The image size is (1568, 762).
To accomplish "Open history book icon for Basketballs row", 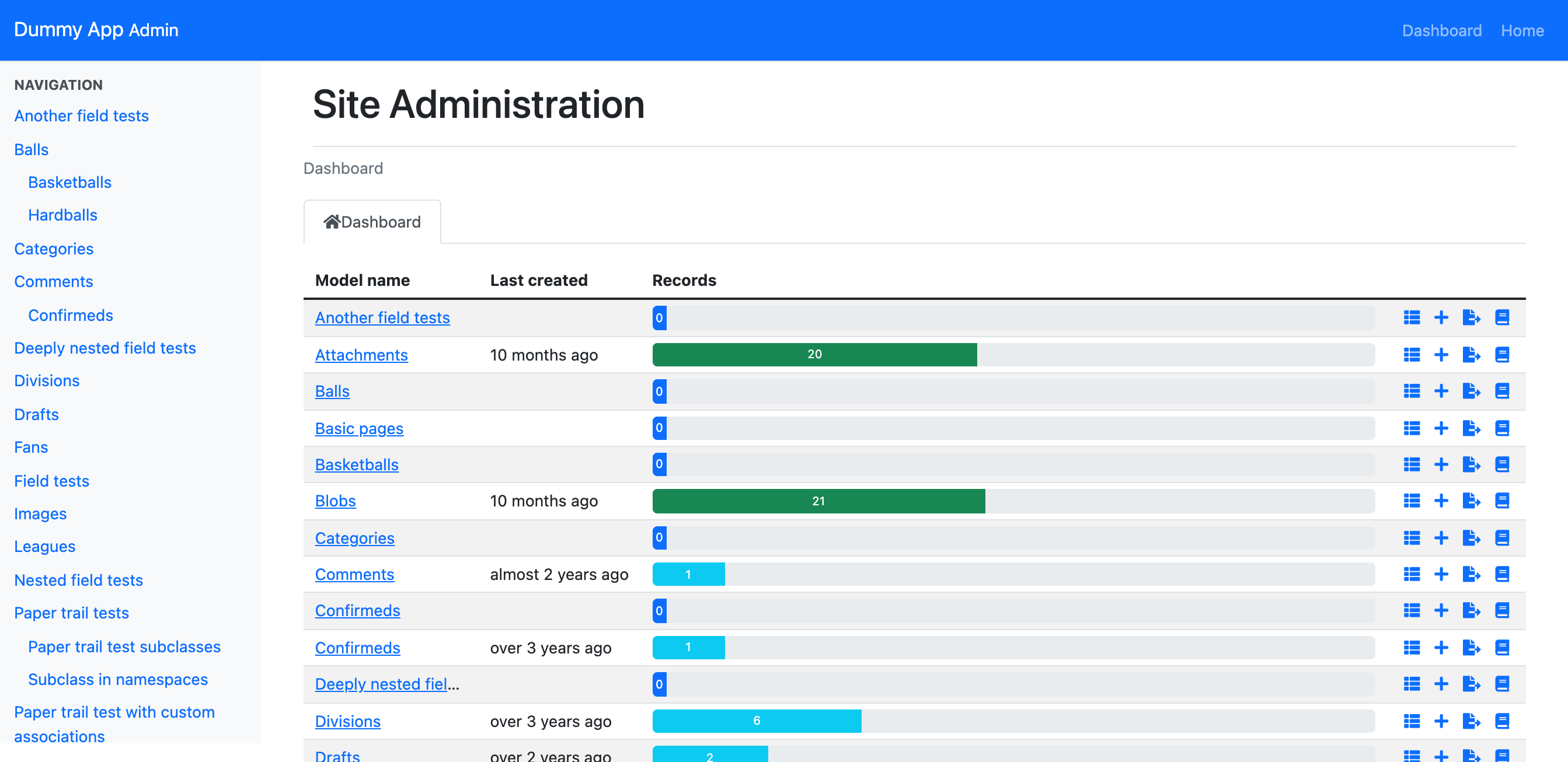I will pos(1501,464).
